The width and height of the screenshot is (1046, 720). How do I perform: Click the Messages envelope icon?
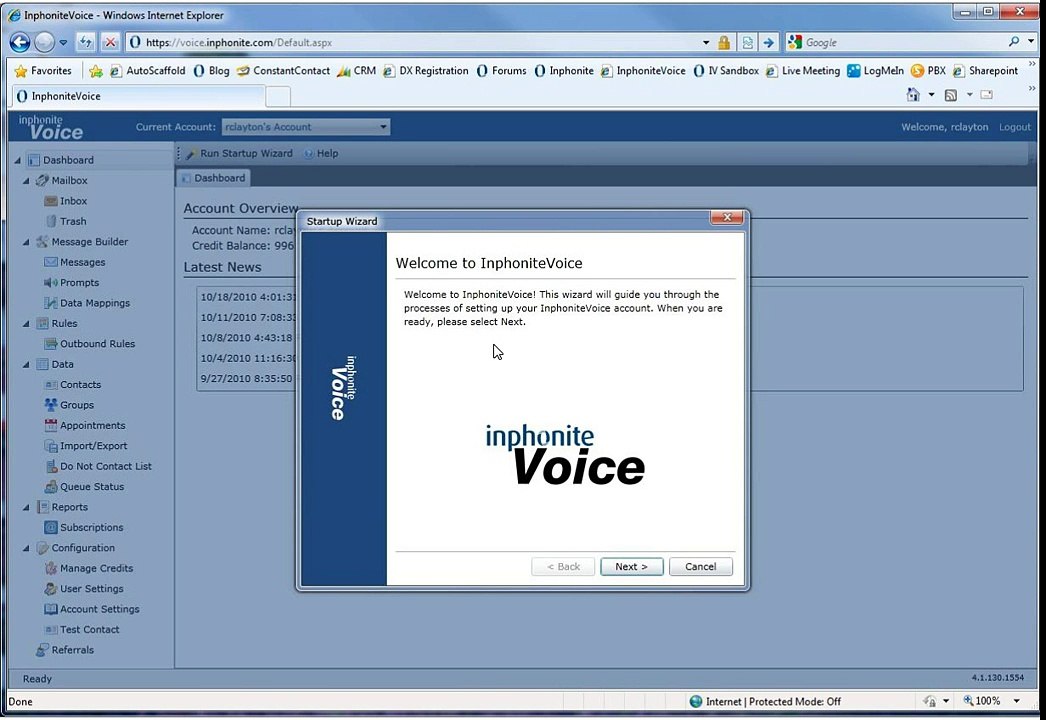coord(51,262)
